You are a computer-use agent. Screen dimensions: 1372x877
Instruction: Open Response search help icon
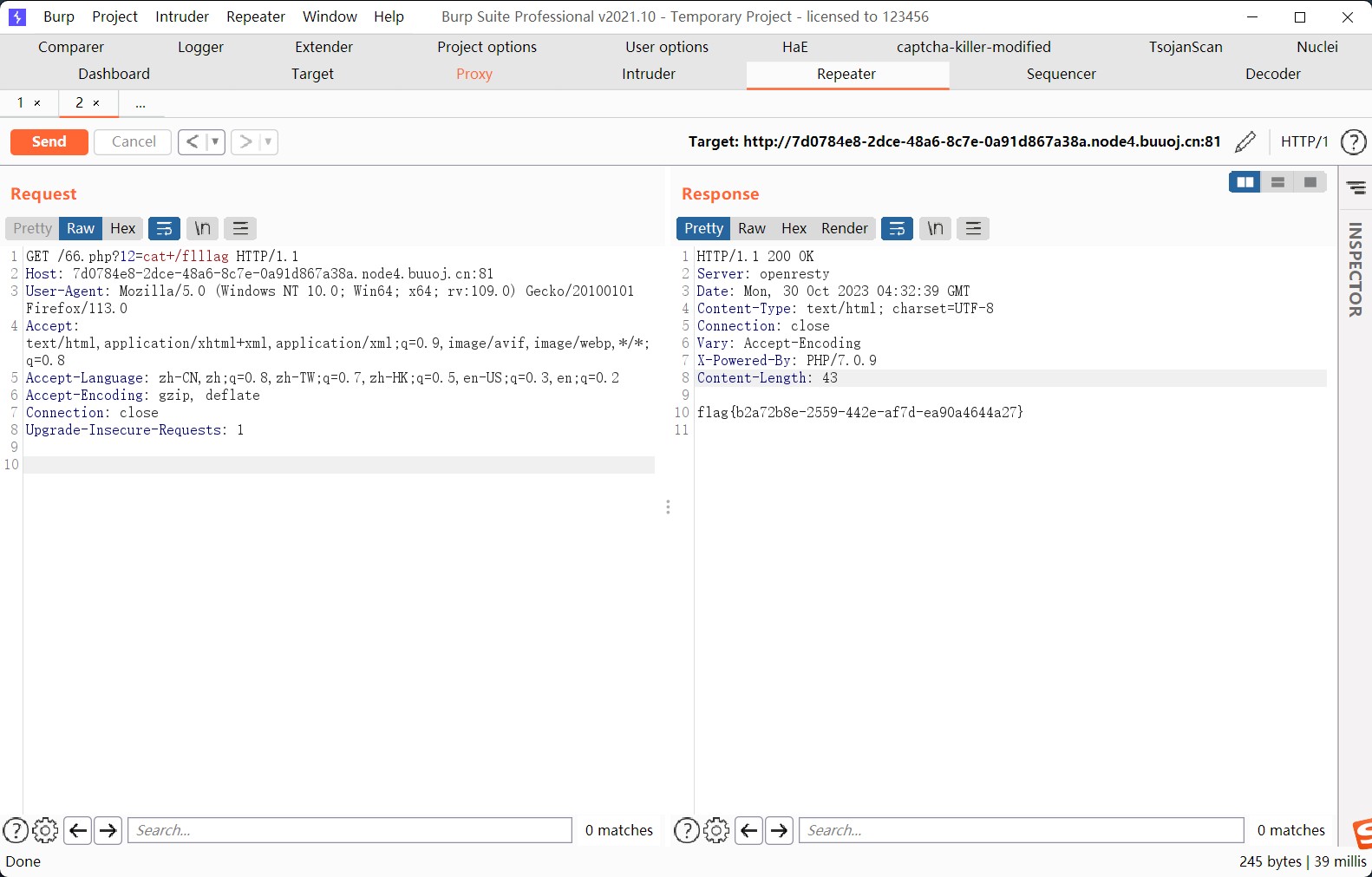(687, 830)
